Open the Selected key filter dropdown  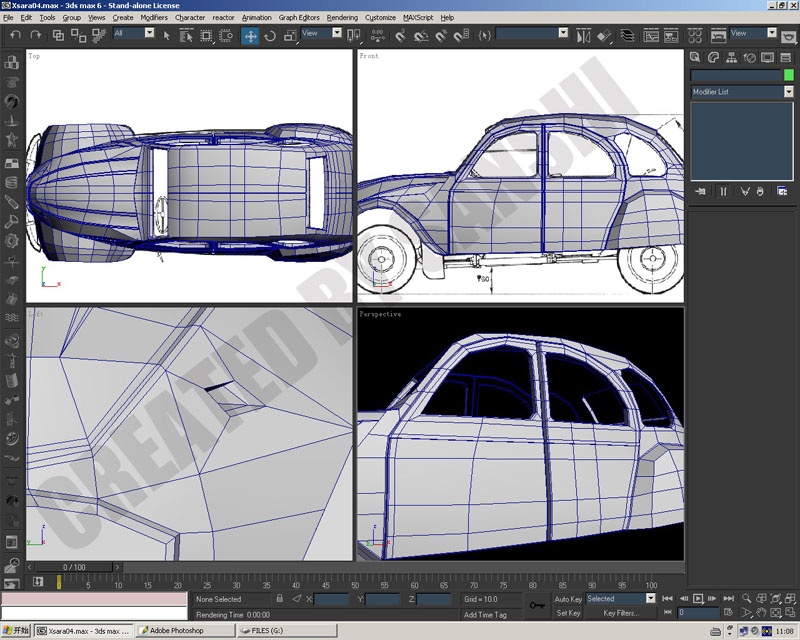pos(651,598)
